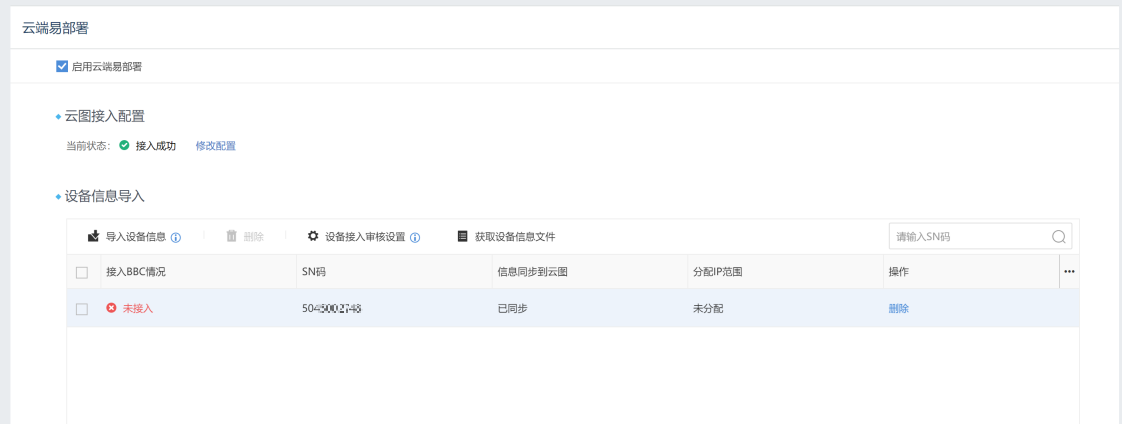Uncheck 启用云端易部署 checkbox

tap(62, 66)
